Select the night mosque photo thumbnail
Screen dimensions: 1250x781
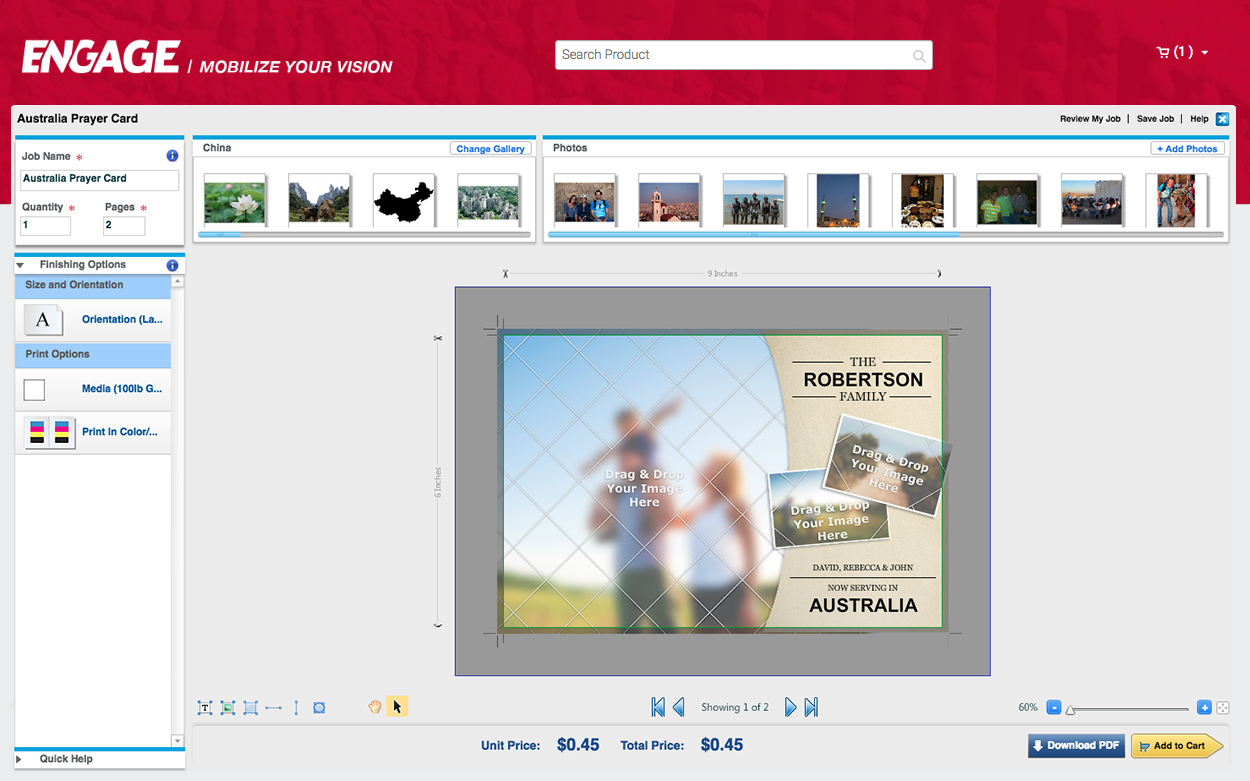[x=838, y=200]
